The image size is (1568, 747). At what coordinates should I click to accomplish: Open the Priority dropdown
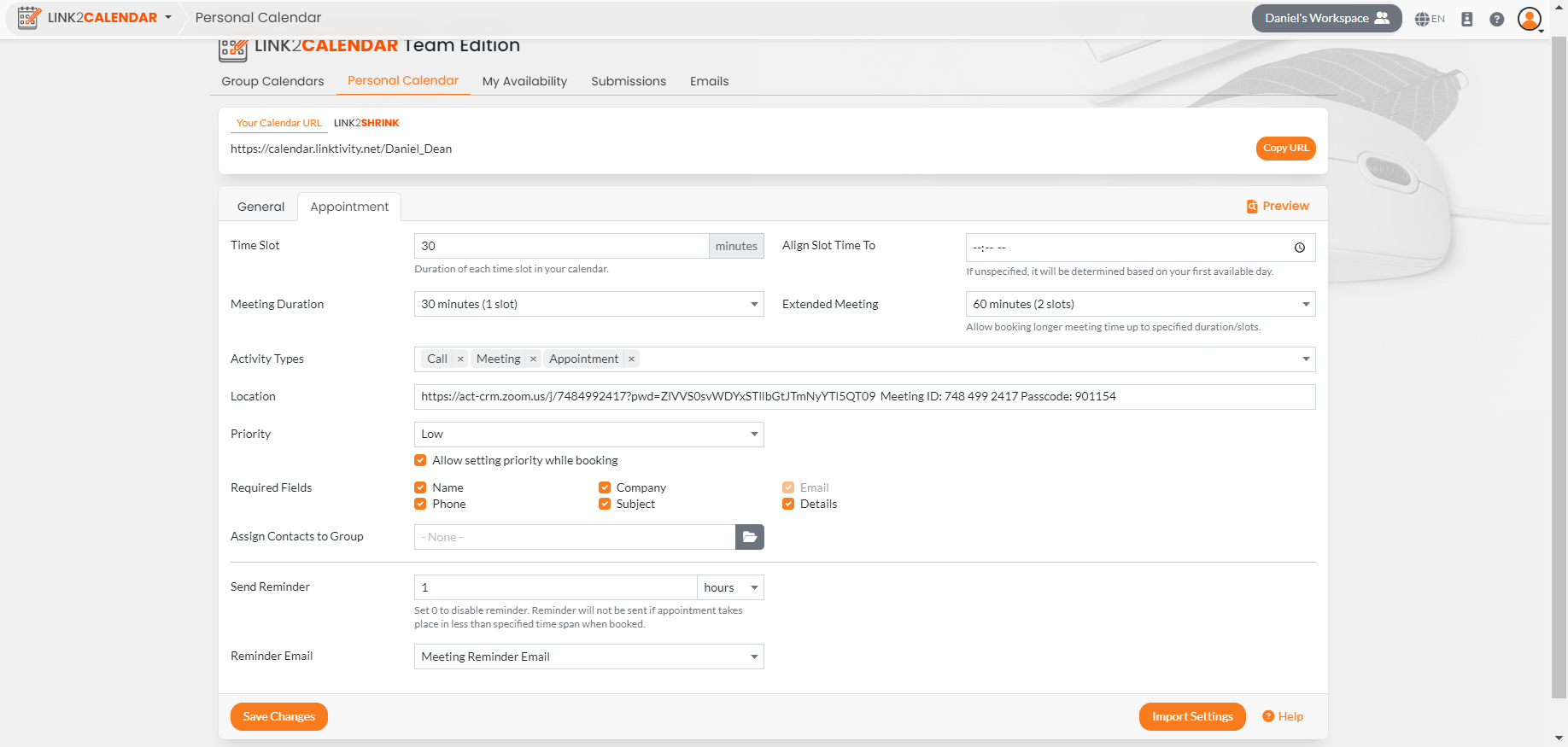pyautogui.click(x=588, y=434)
